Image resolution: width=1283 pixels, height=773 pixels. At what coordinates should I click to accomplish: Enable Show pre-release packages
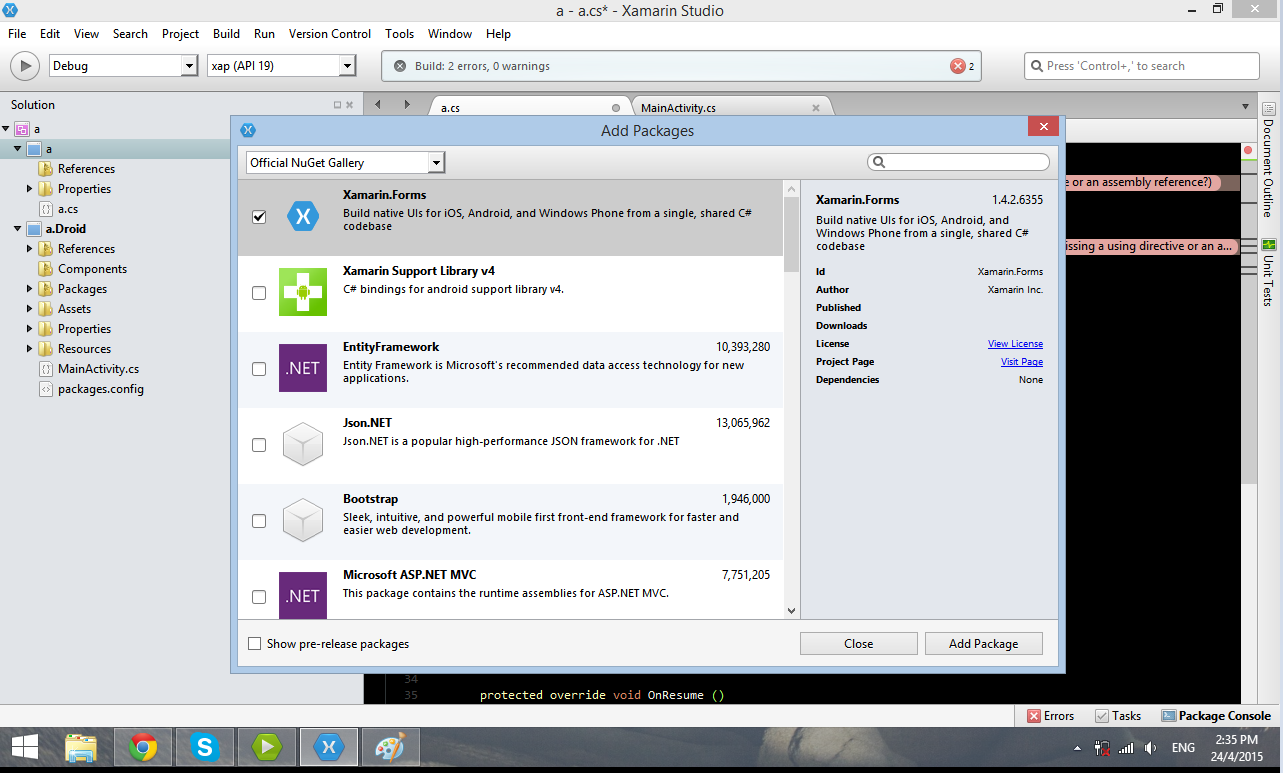tap(254, 644)
